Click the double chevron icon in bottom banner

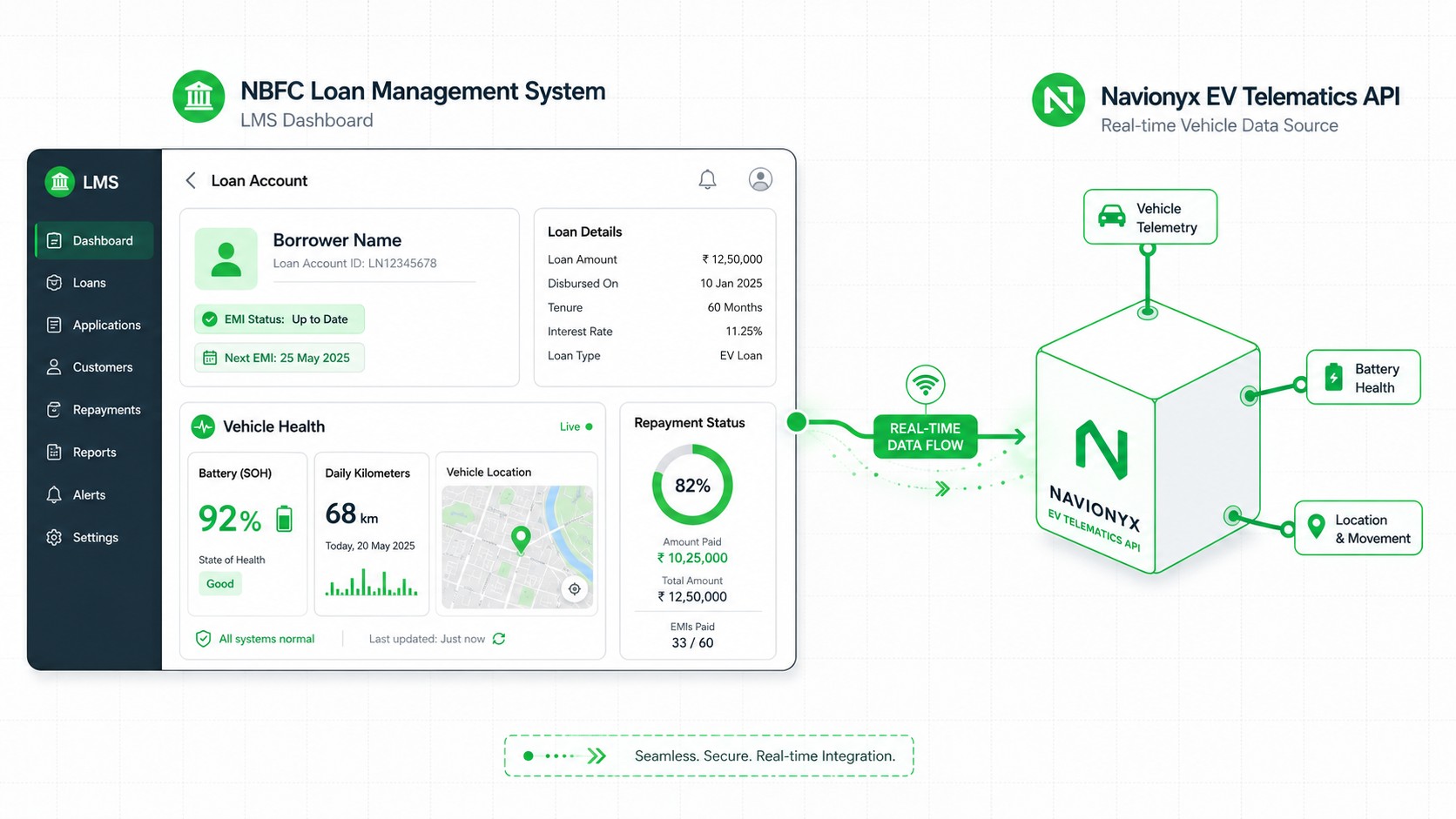click(597, 756)
